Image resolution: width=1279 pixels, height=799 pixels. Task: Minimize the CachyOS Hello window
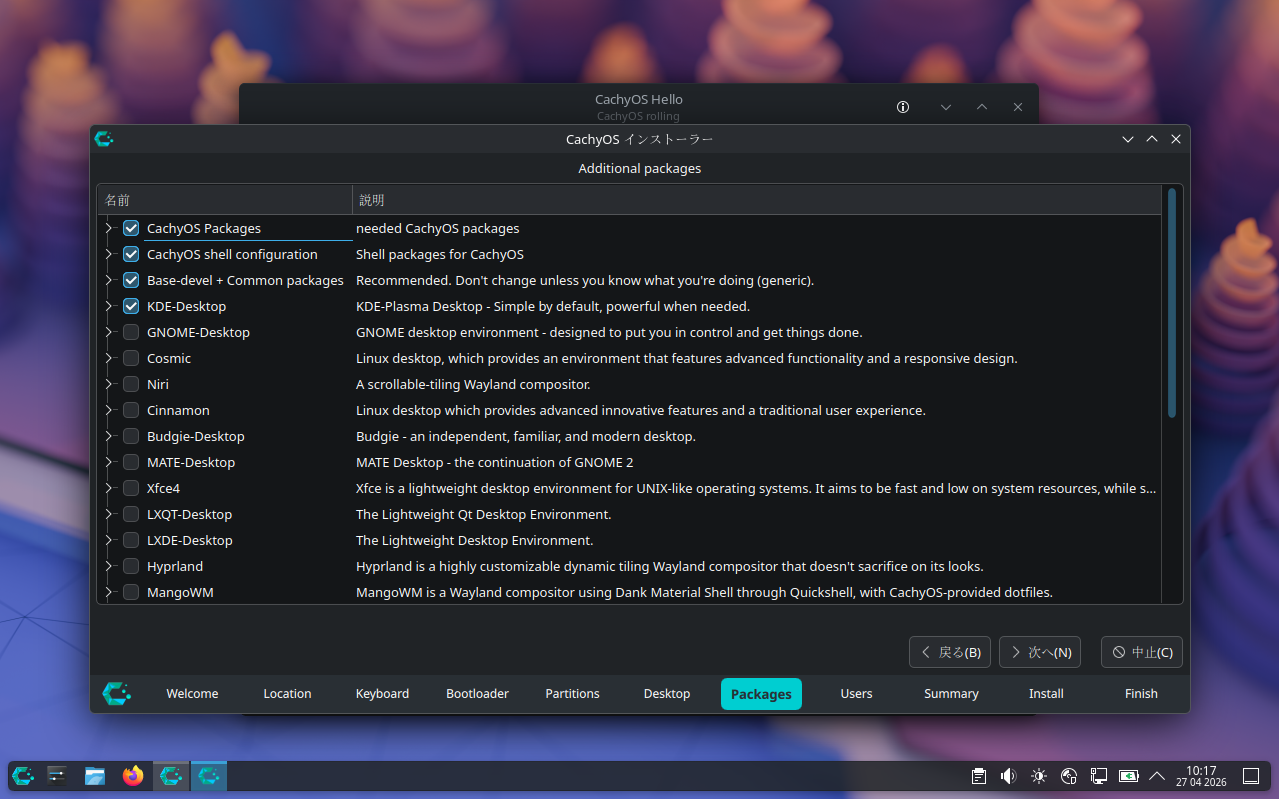click(x=946, y=107)
